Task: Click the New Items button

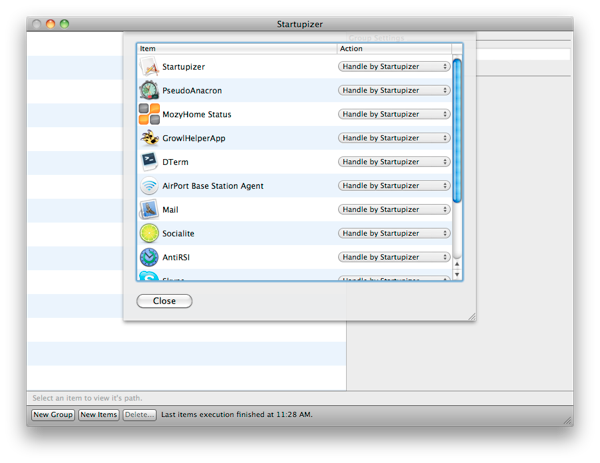Action: point(99,415)
